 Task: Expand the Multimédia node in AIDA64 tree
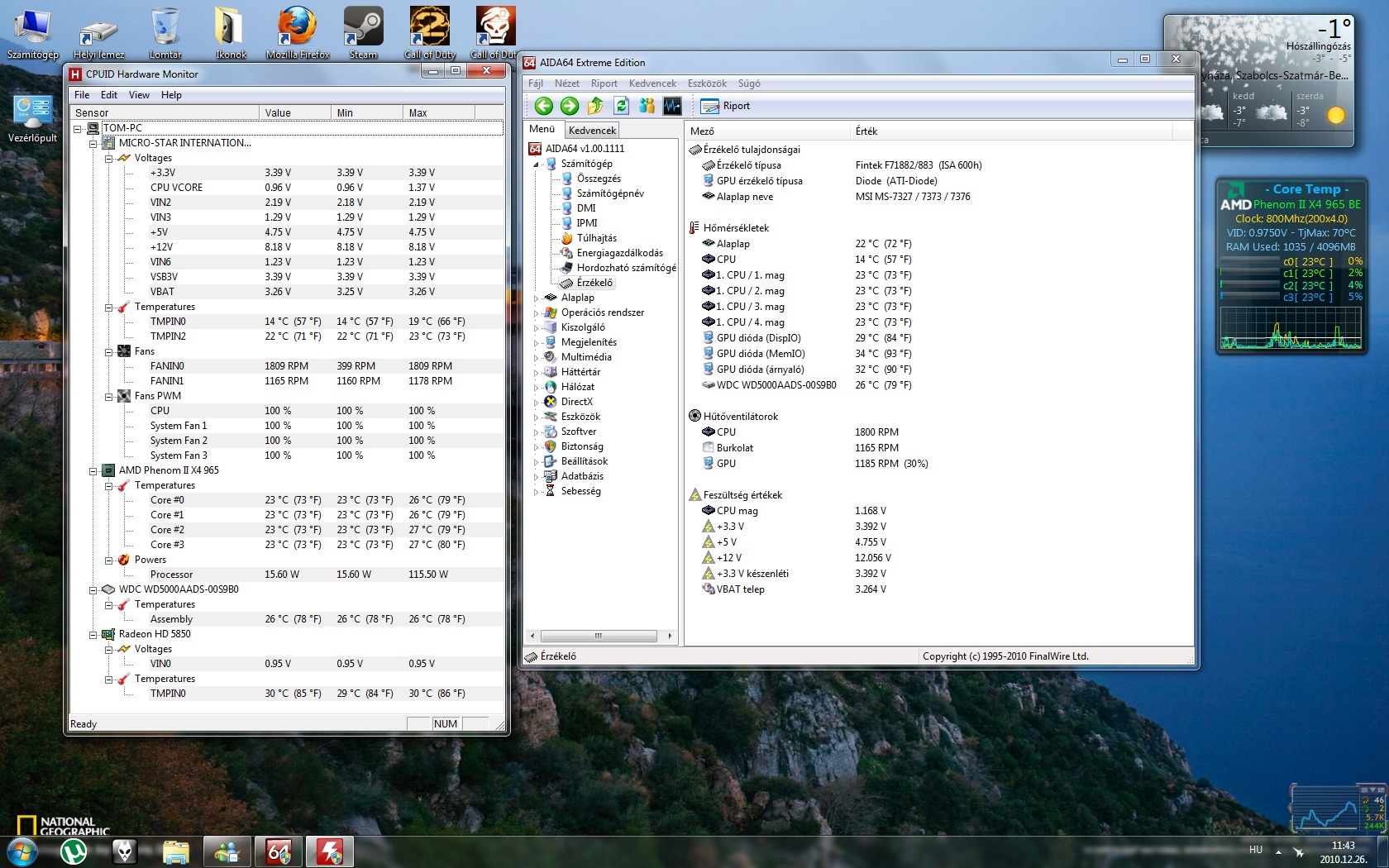click(536, 358)
